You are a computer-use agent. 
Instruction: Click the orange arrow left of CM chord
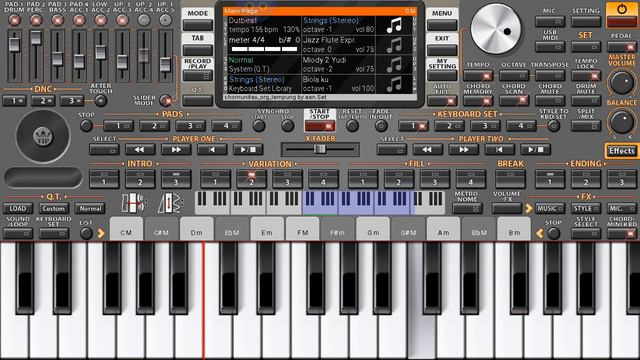coord(100,233)
